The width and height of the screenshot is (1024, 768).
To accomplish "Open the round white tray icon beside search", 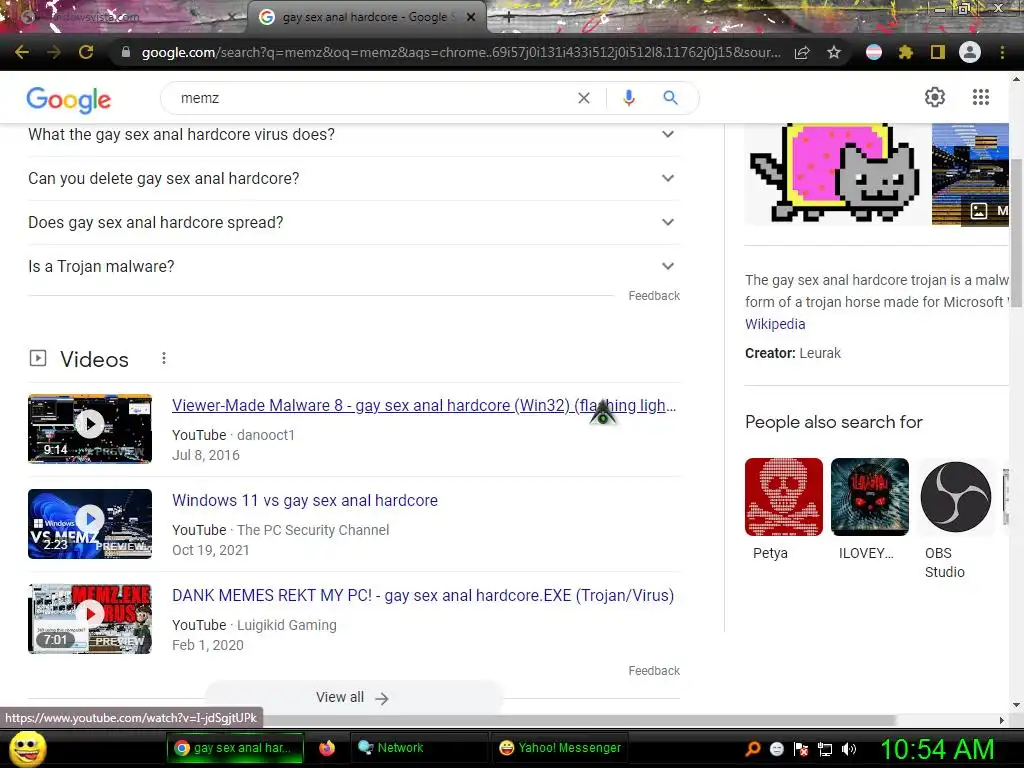I will pos(776,748).
